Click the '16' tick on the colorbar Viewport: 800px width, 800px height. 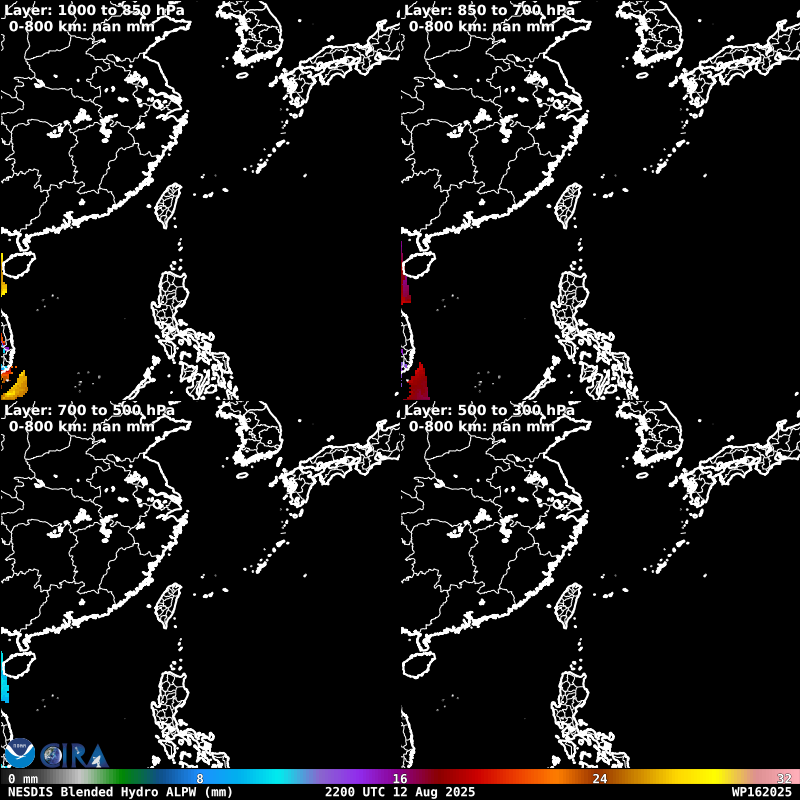(x=400, y=779)
